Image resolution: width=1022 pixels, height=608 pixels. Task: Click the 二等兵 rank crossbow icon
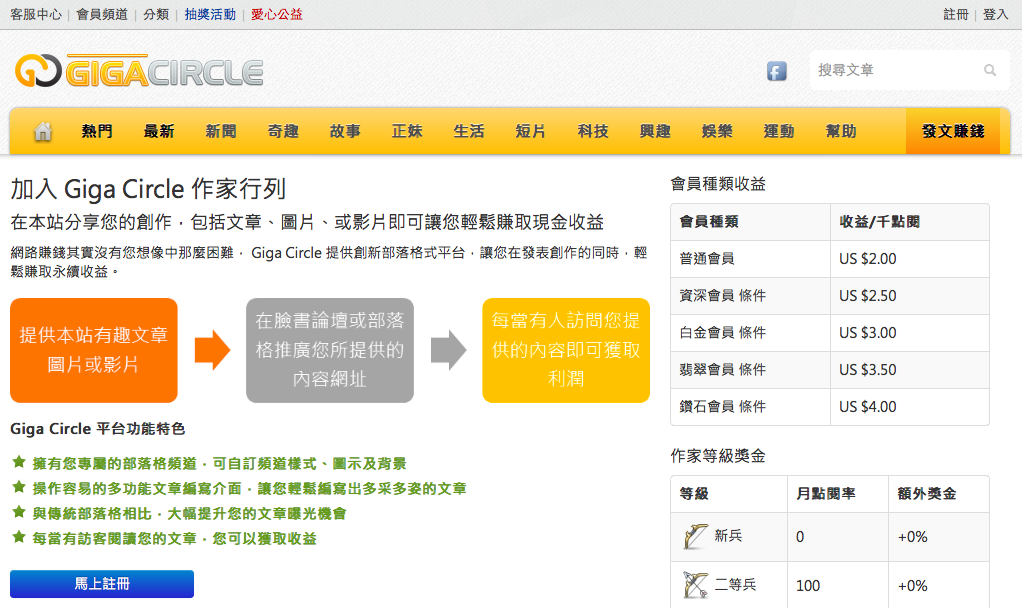696,585
